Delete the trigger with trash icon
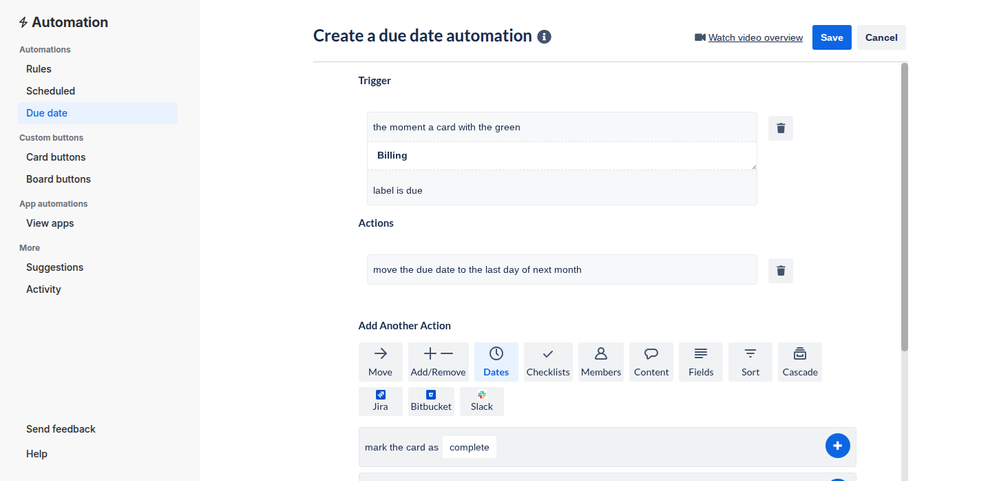Viewport: 999px width, 481px height. [780, 128]
